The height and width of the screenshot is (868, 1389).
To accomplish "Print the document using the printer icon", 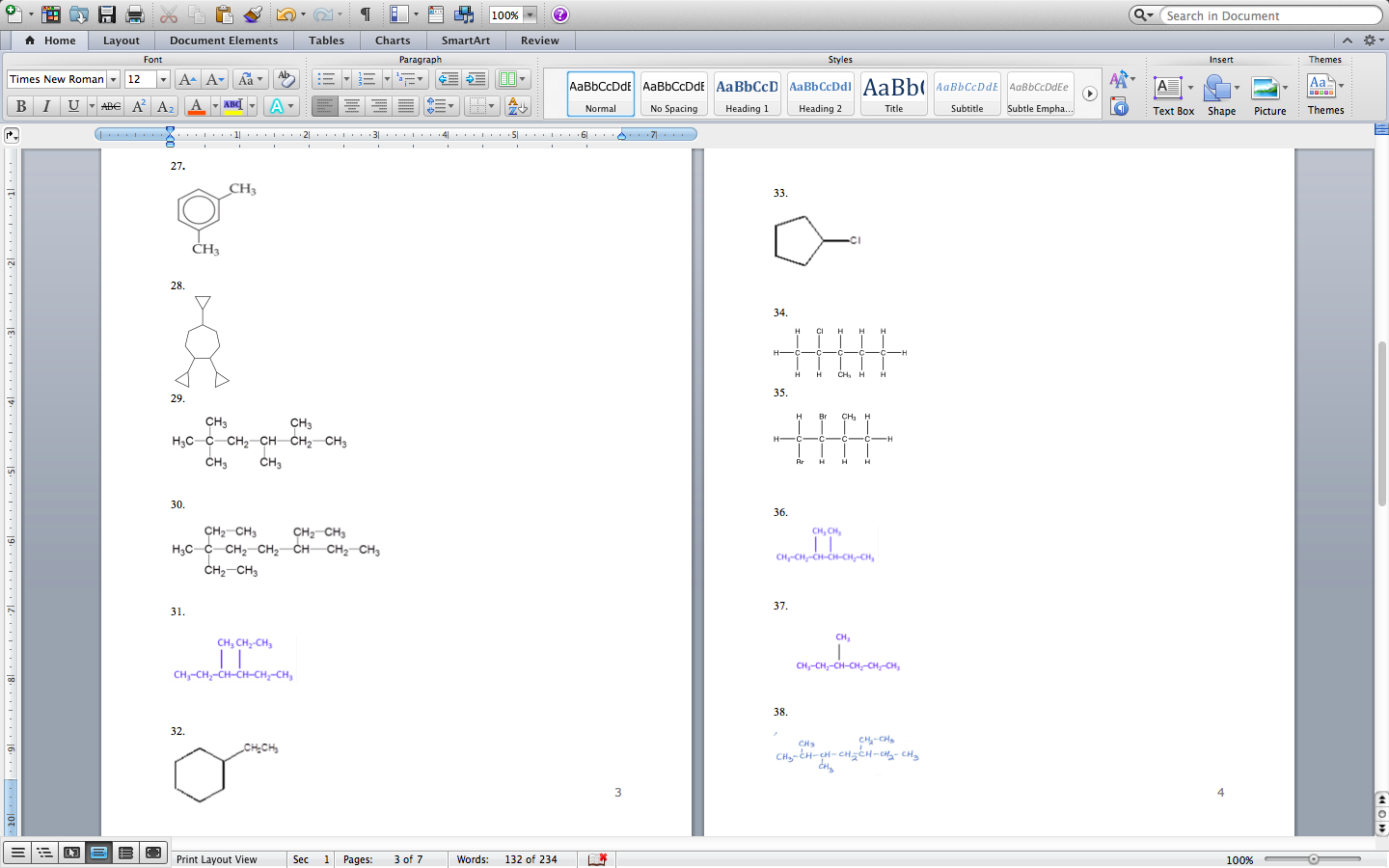I will point(135,14).
